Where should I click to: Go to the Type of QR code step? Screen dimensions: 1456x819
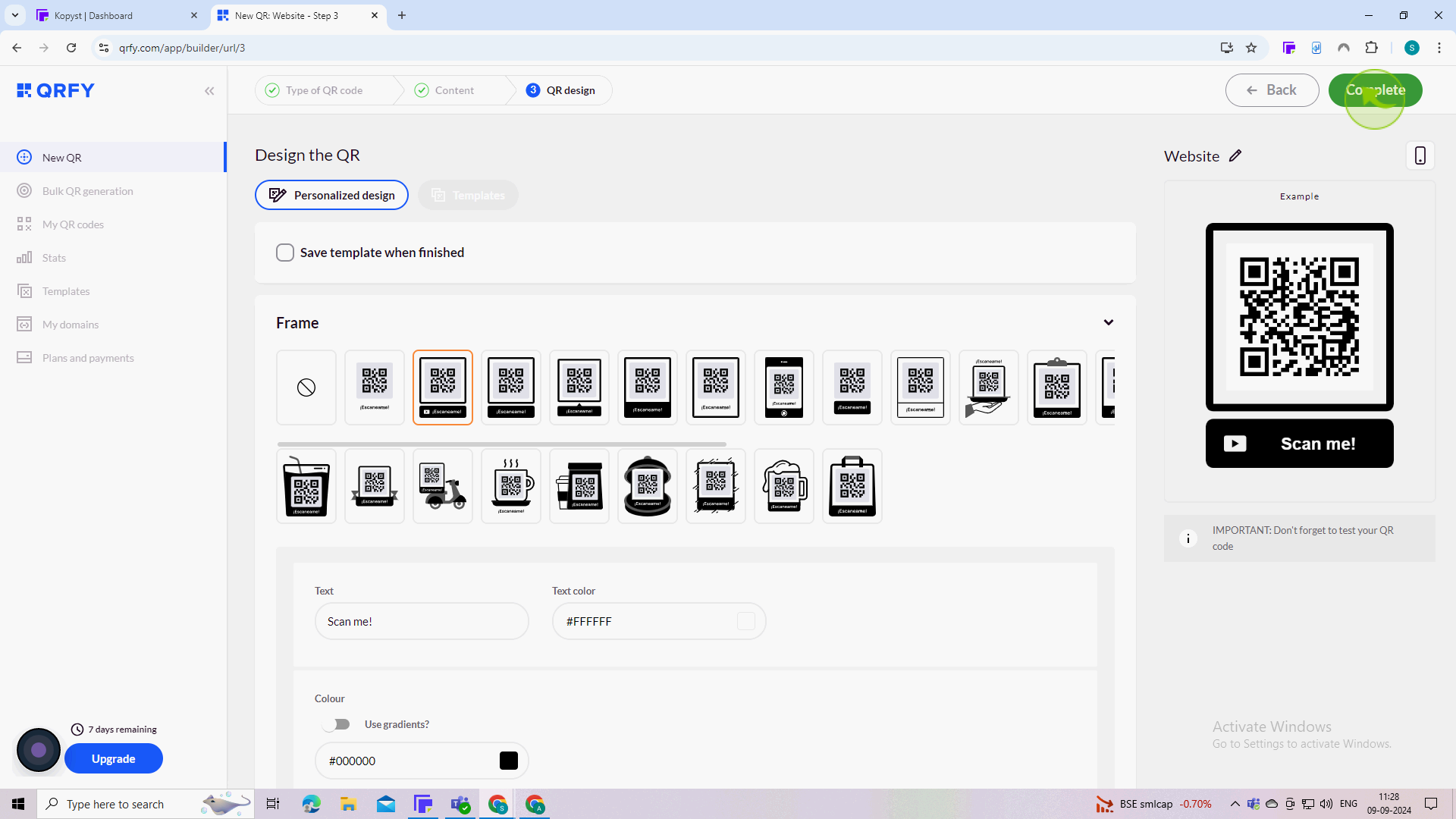(x=315, y=90)
